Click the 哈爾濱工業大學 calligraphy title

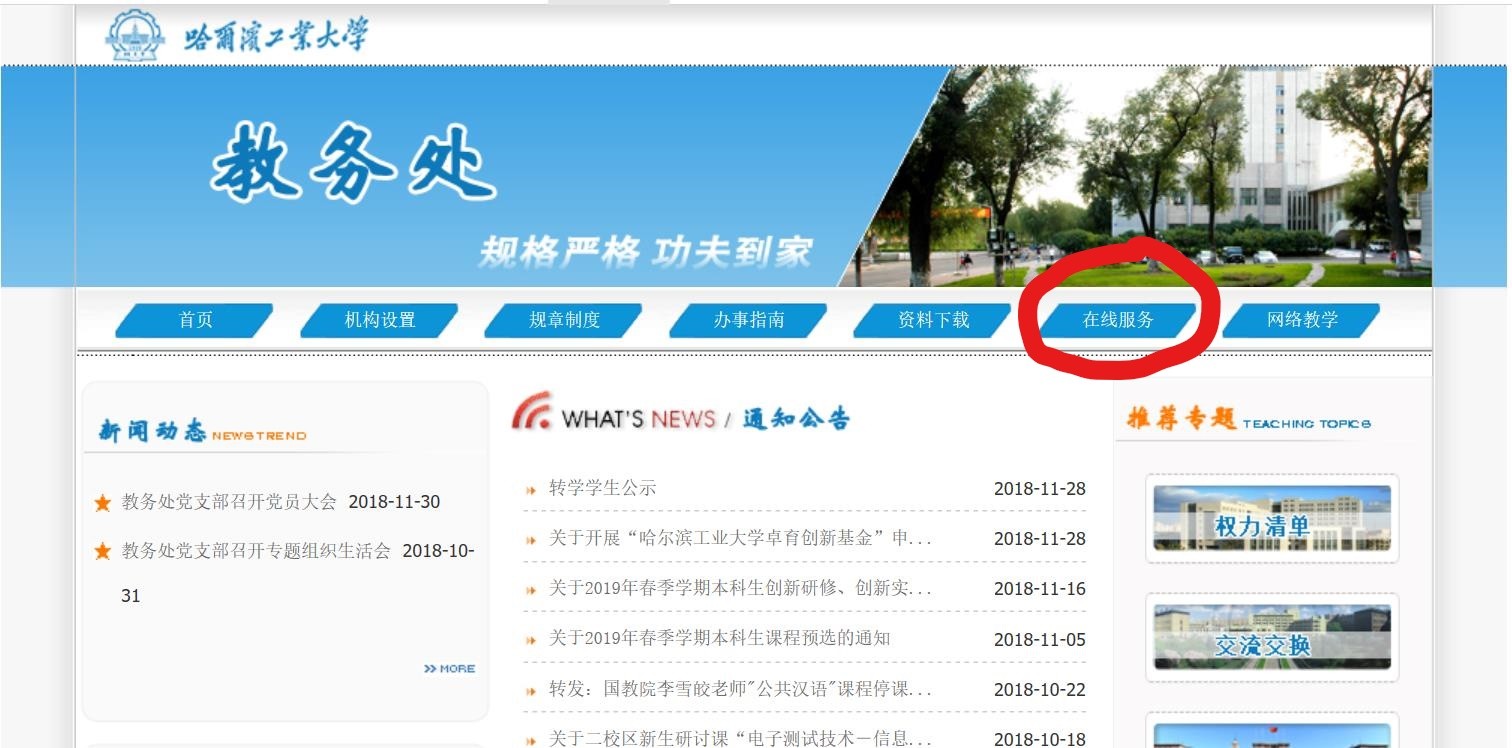coord(277,37)
